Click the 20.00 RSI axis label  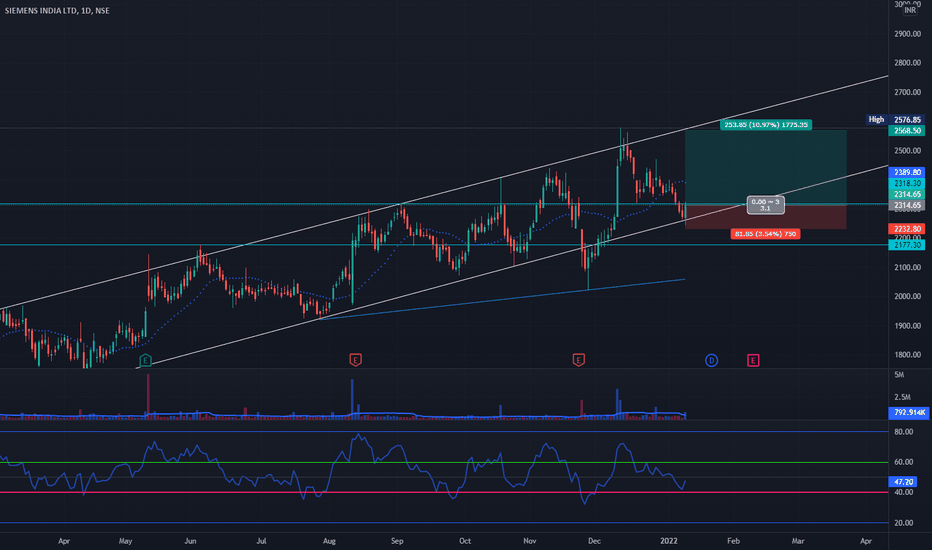(903, 523)
